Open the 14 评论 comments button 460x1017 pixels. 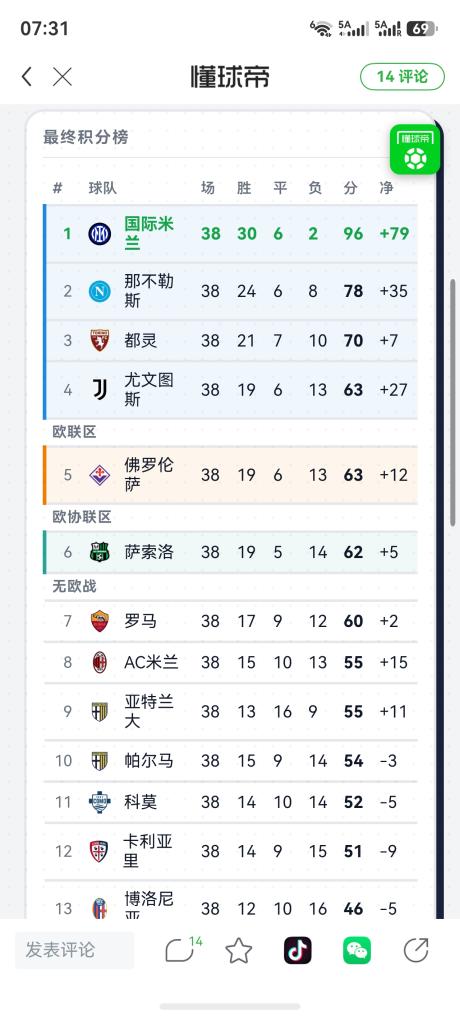click(402, 77)
